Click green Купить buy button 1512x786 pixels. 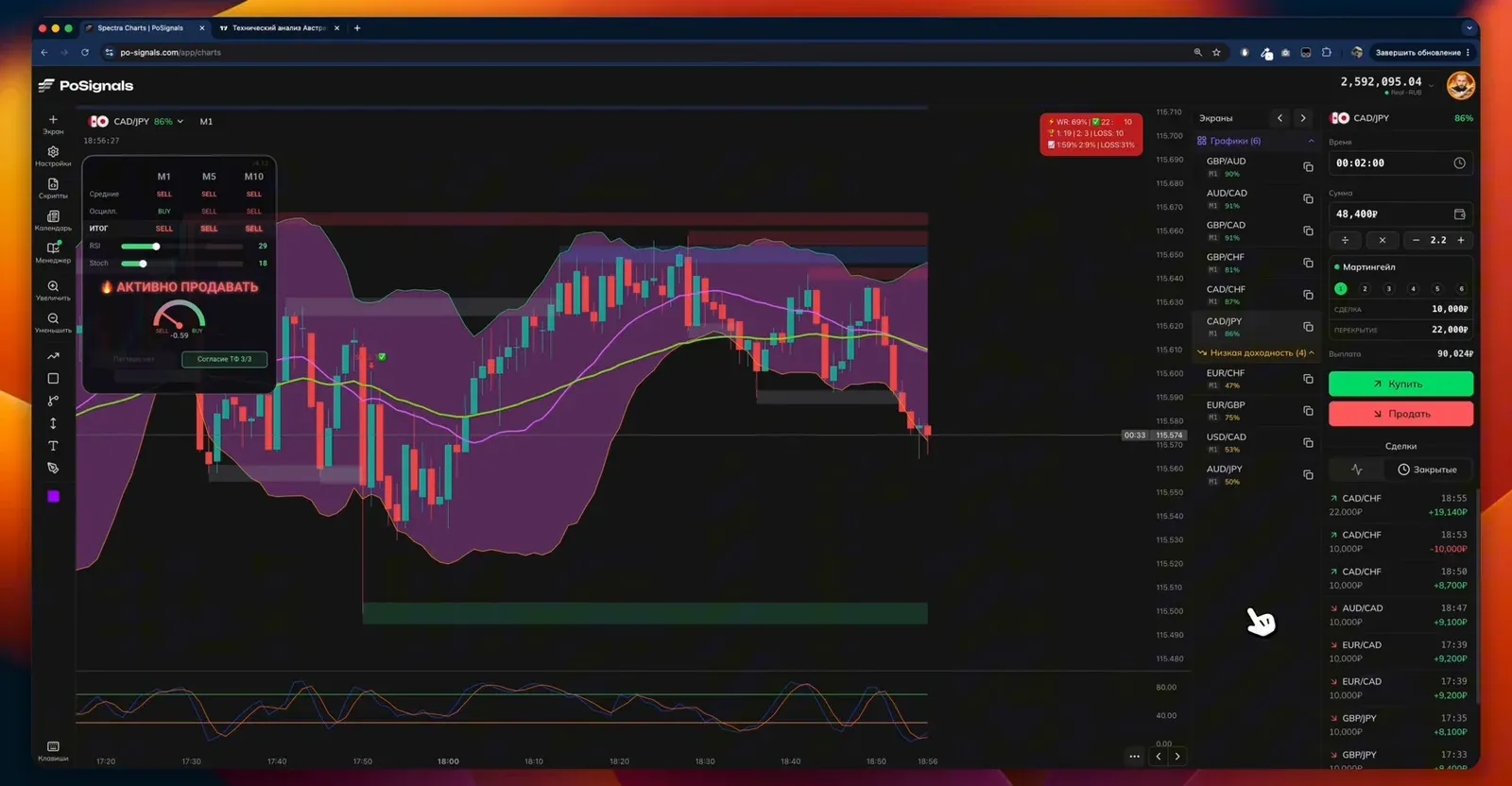(1400, 384)
